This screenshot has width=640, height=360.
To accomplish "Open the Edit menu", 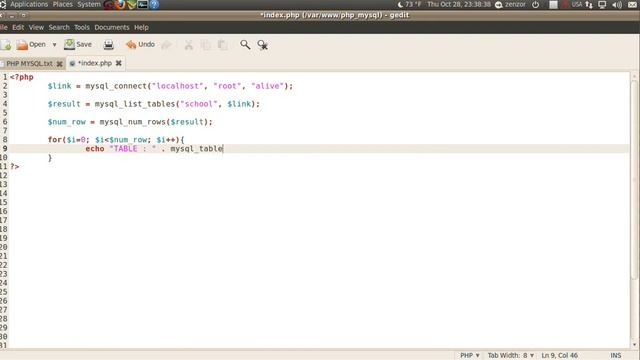I will coord(18,27).
